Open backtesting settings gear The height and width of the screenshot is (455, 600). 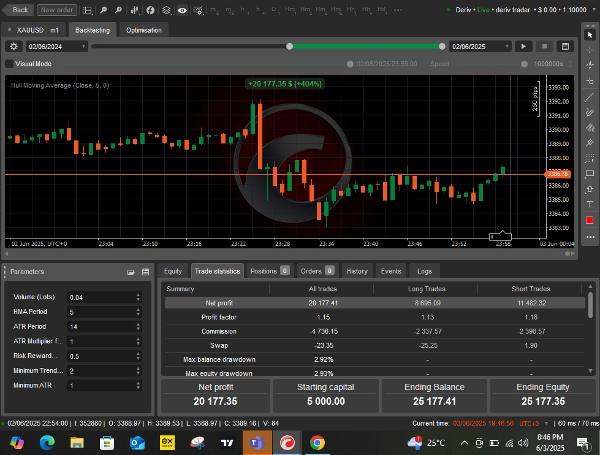coord(14,46)
